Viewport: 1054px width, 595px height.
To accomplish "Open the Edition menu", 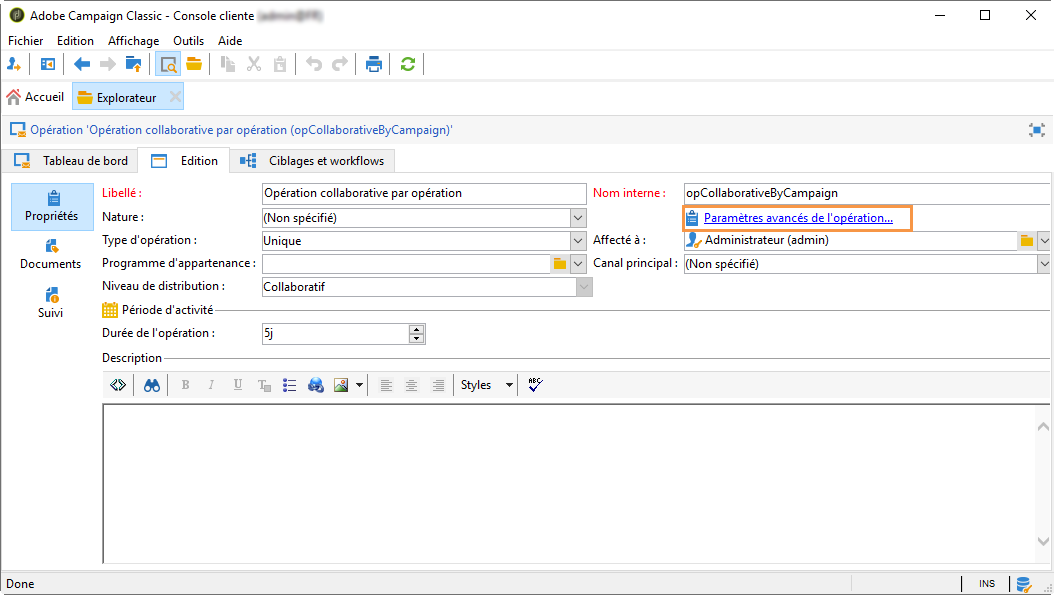I will [75, 41].
